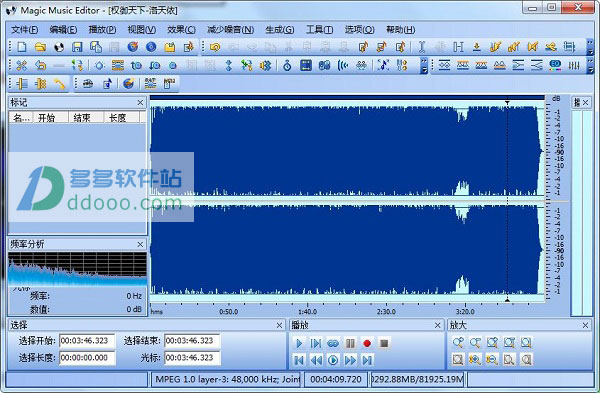Click the 光标 cursor time field
Image resolution: width=600 pixels, height=393 pixels.
pos(192,358)
